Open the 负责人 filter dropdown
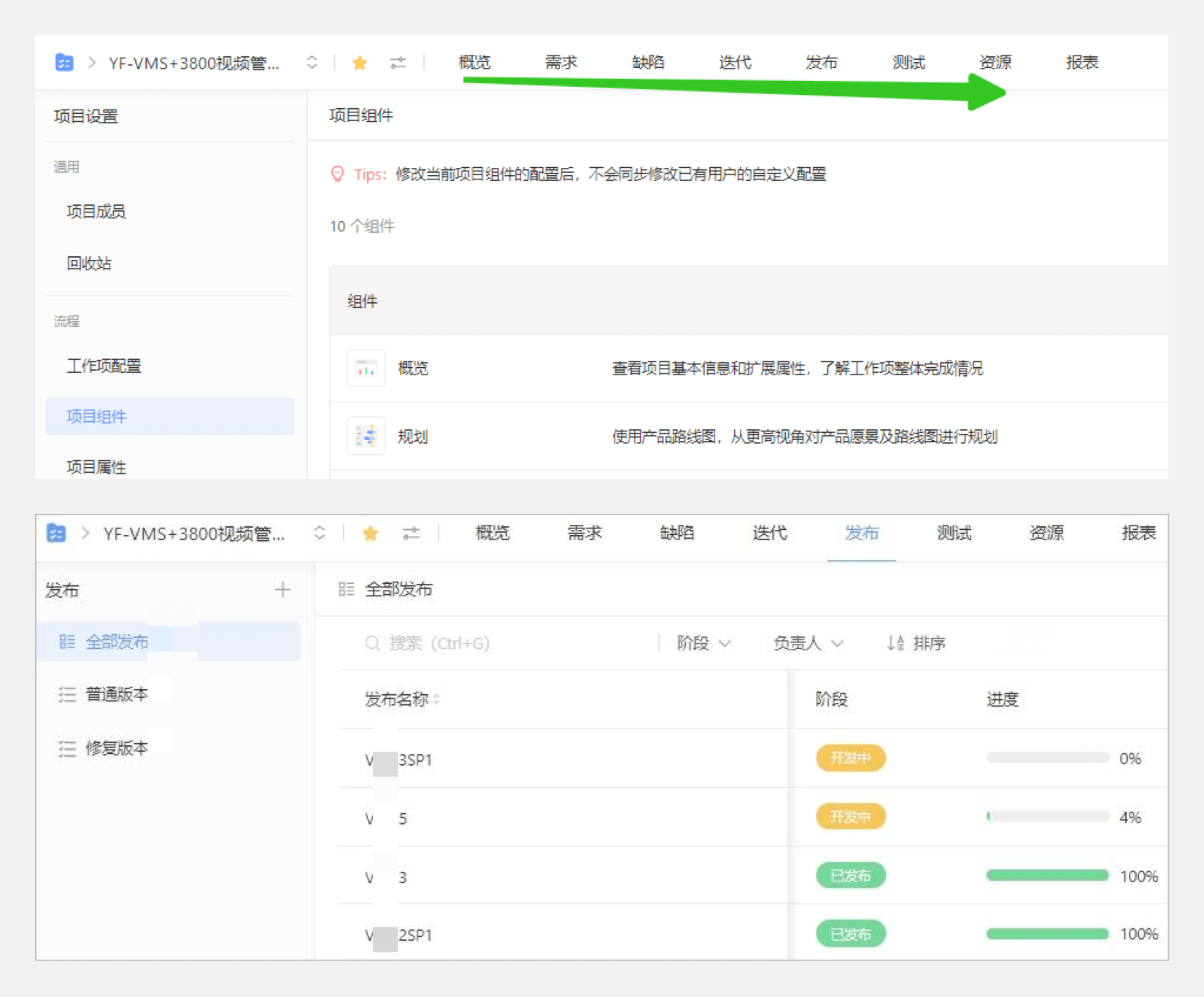This screenshot has width=1204, height=997. coord(807,643)
